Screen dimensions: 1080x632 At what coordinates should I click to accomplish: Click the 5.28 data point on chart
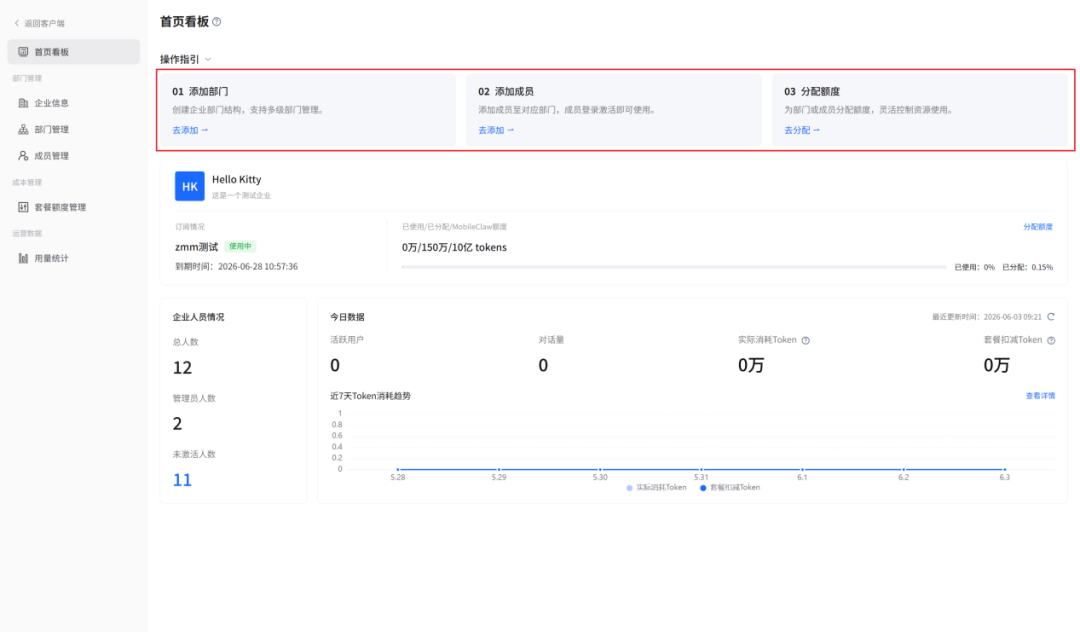tap(397, 470)
